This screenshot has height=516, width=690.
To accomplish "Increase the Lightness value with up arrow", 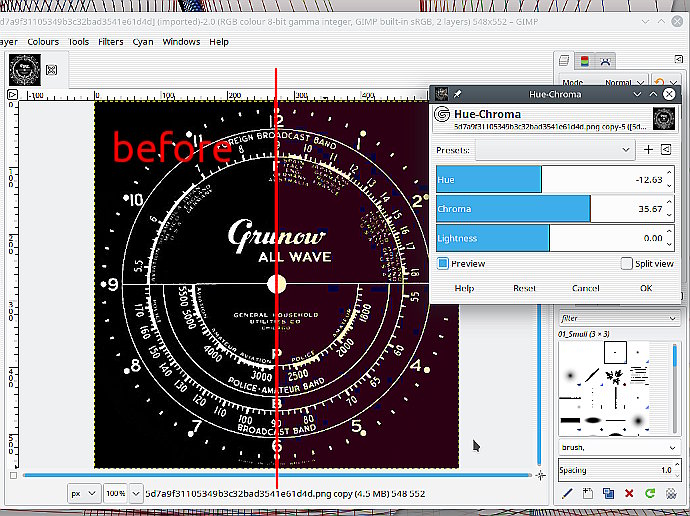I will [669, 231].
